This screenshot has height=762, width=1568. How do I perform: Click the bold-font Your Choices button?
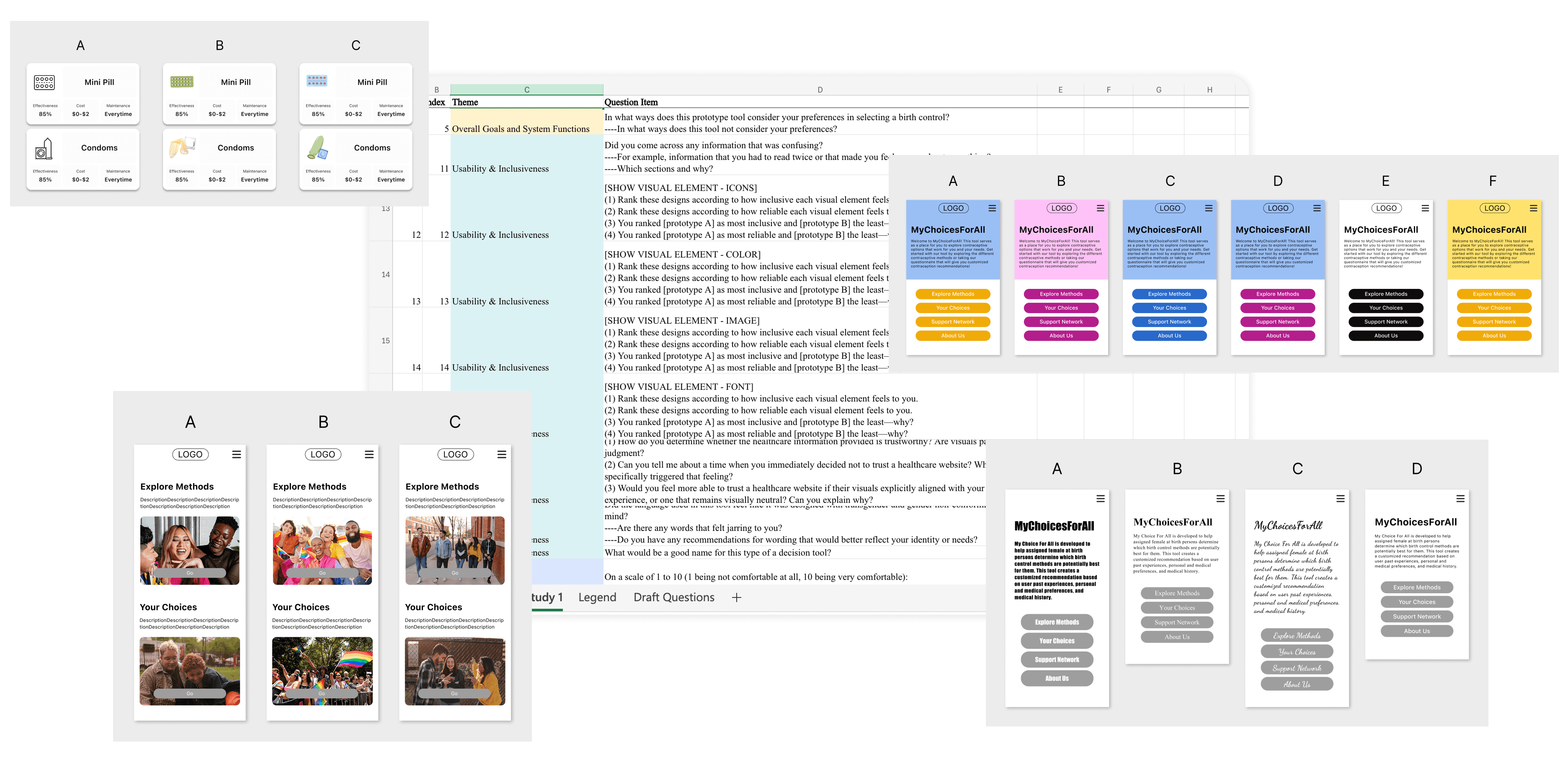click(x=1057, y=641)
